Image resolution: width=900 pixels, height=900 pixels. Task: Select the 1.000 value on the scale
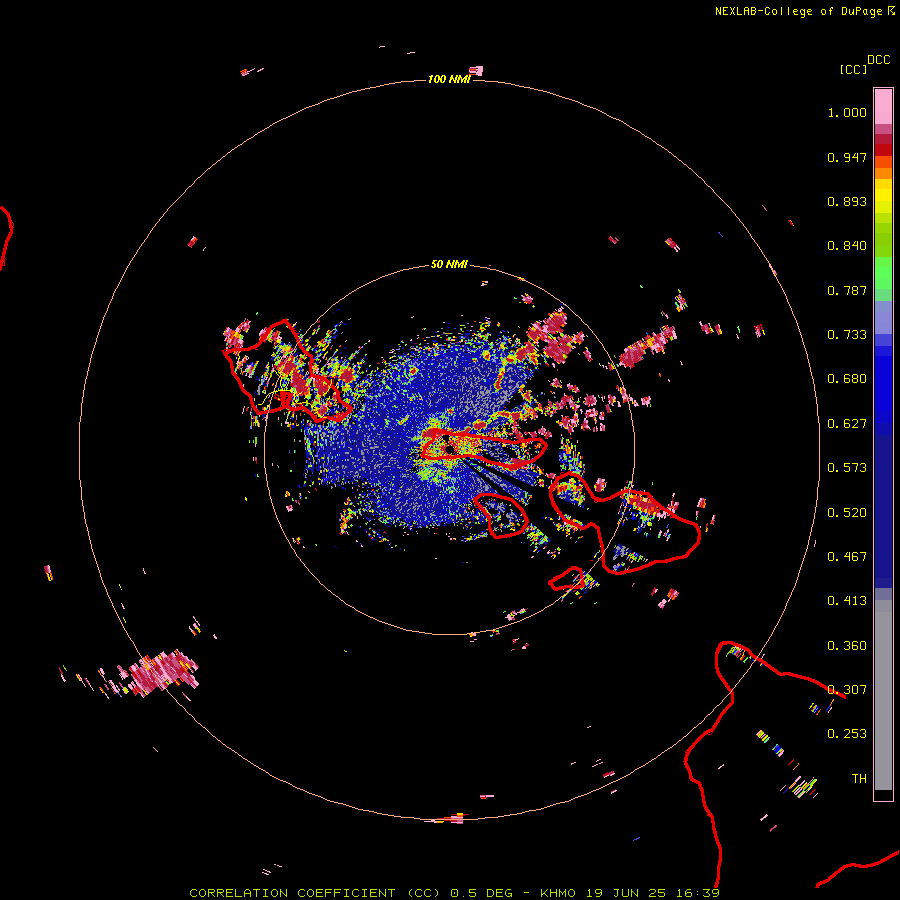pos(847,112)
